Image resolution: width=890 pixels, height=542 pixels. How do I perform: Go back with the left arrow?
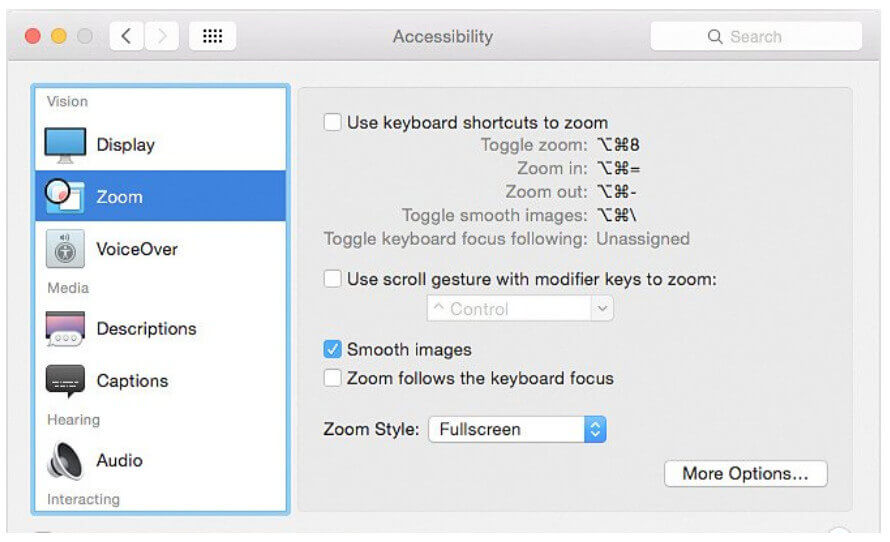(126, 37)
